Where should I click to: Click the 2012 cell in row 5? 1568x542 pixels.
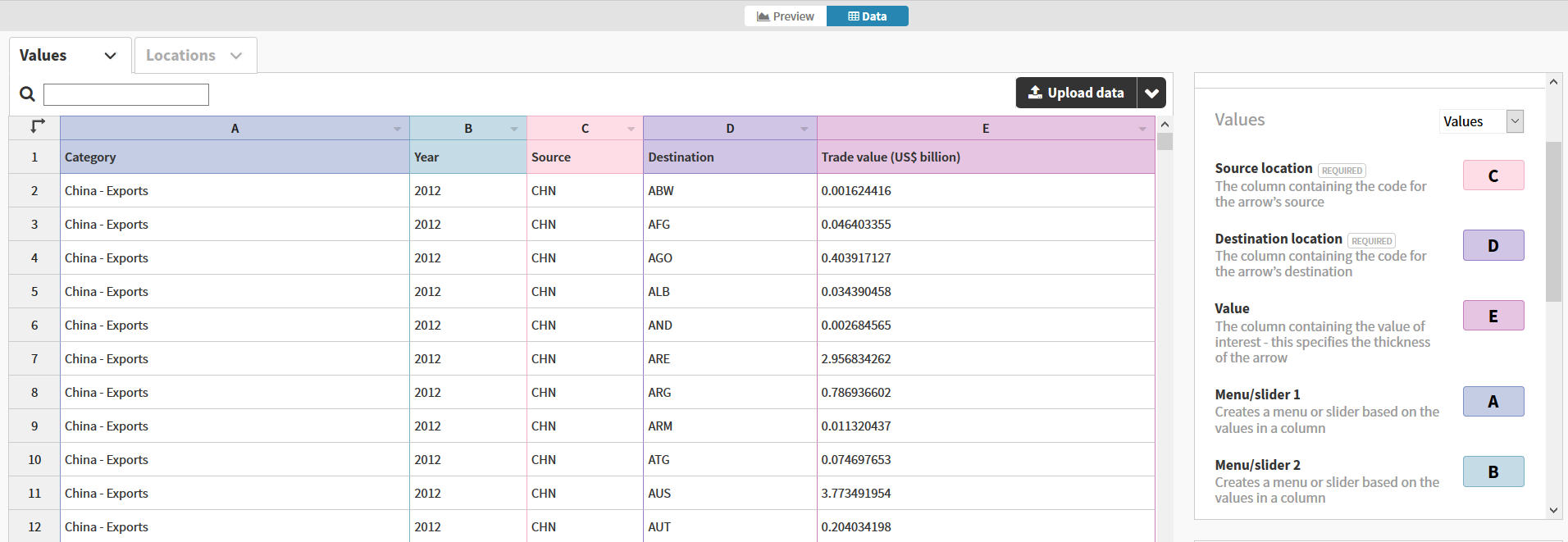[468, 291]
